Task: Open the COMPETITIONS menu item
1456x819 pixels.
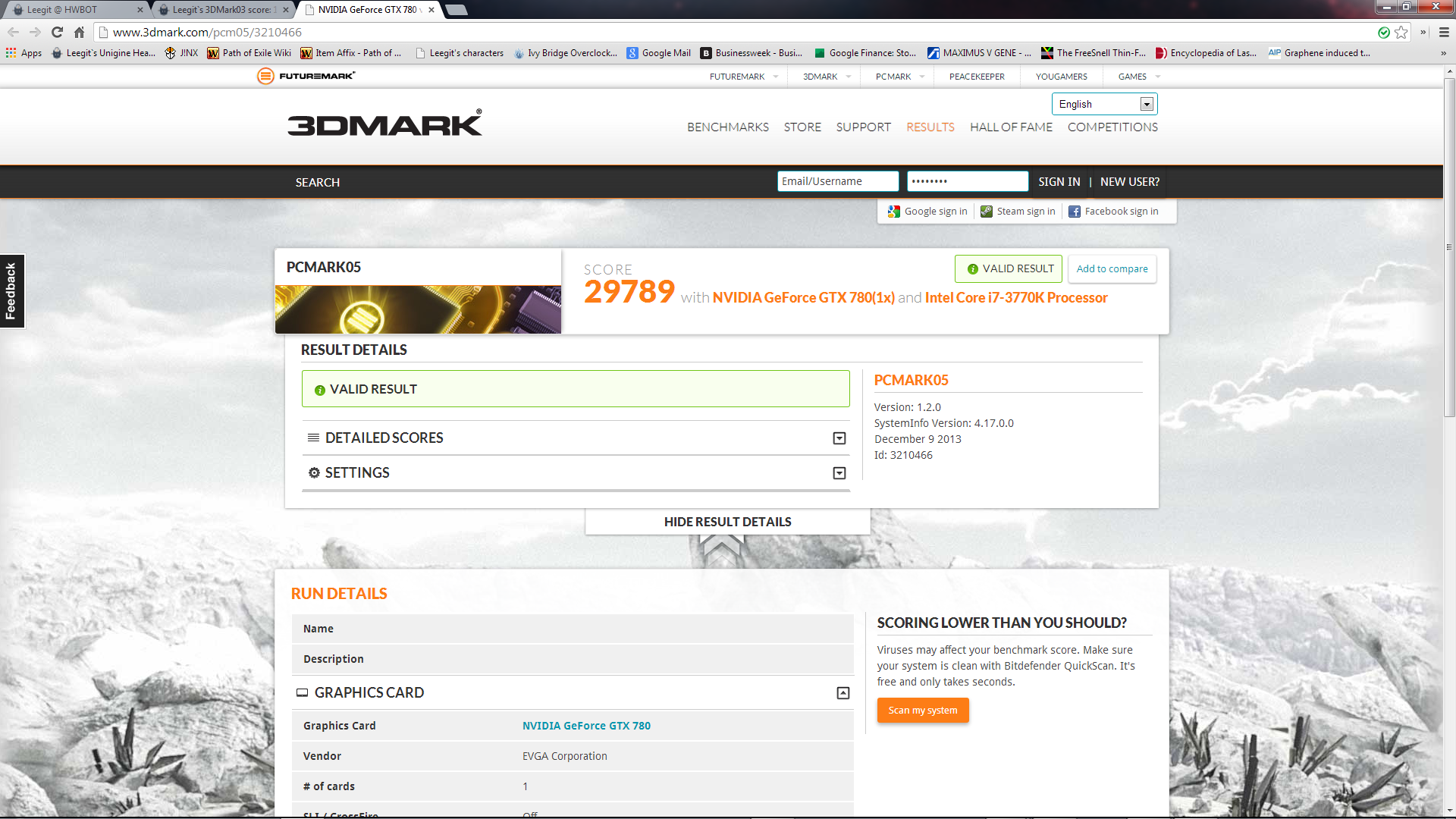Action: click(x=1112, y=127)
